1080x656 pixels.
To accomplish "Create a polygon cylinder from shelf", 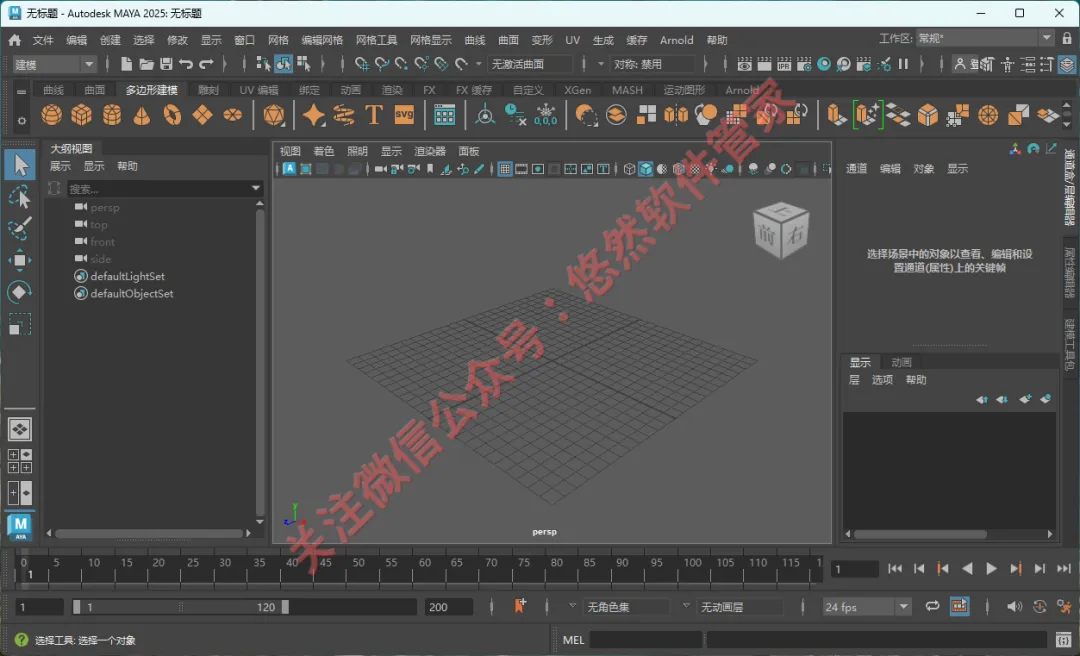I will 112,114.
